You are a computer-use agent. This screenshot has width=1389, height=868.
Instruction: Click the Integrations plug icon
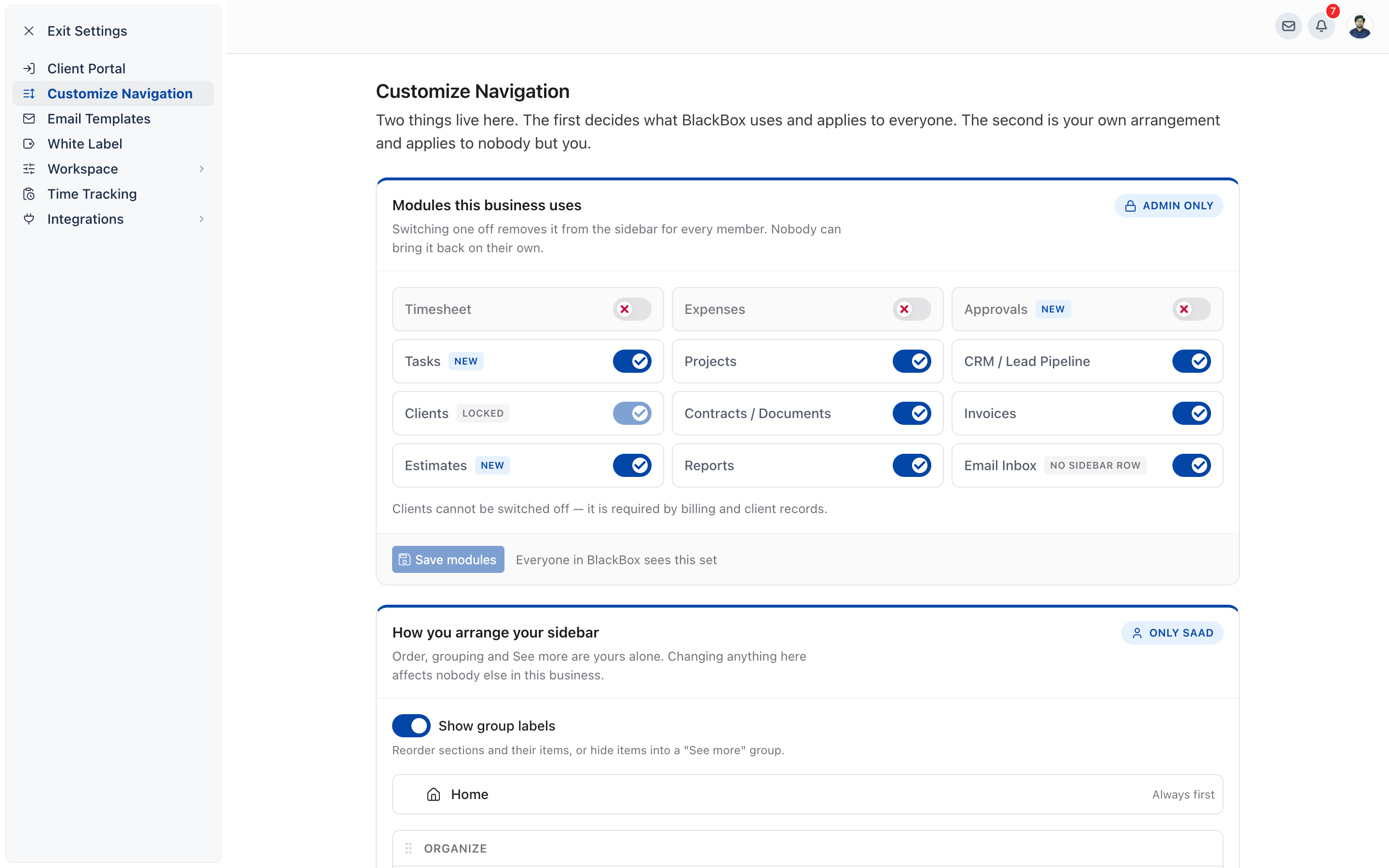click(x=29, y=219)
